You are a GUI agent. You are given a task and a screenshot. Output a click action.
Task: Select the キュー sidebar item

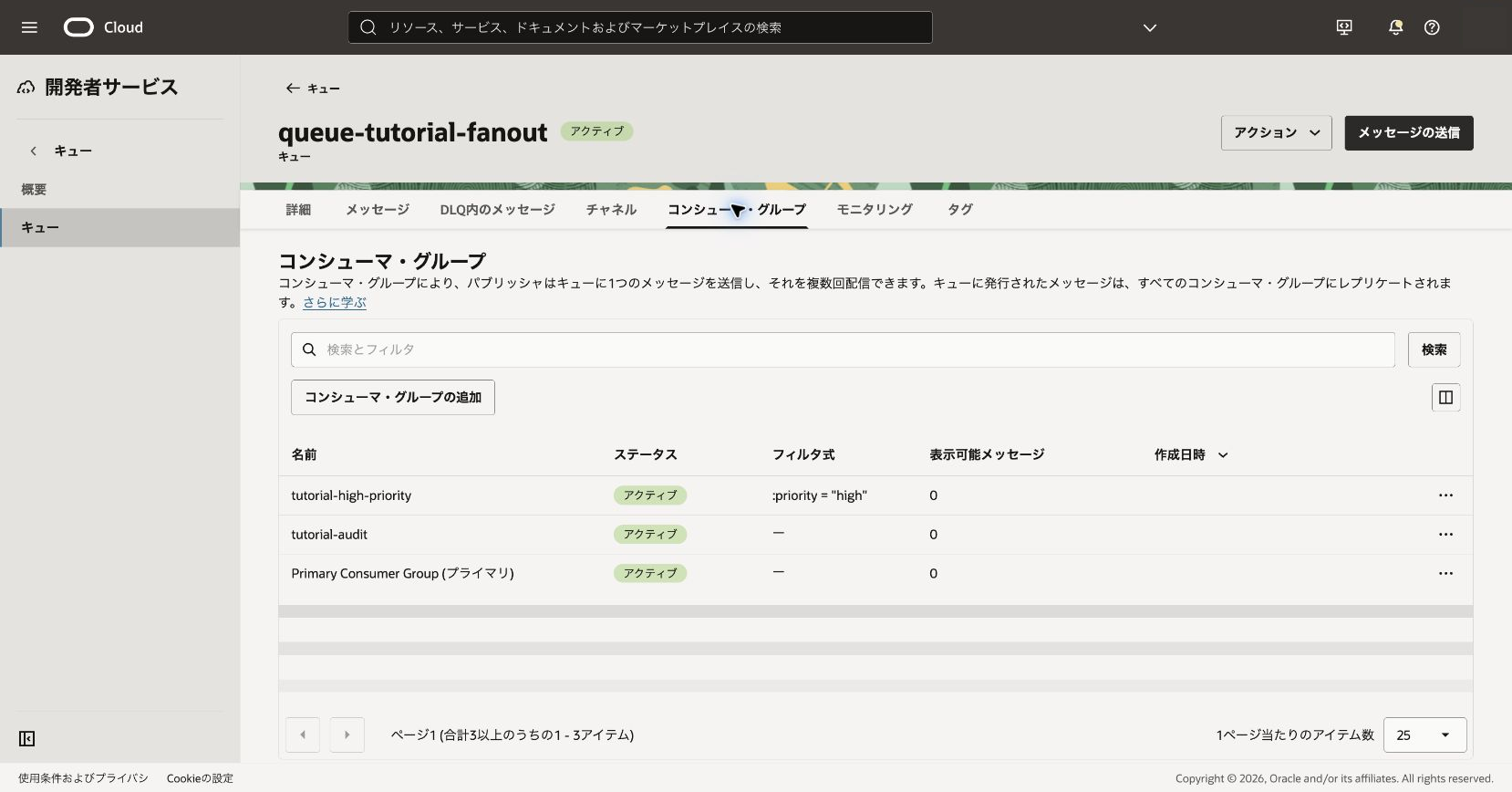click(x=119, y=227)
